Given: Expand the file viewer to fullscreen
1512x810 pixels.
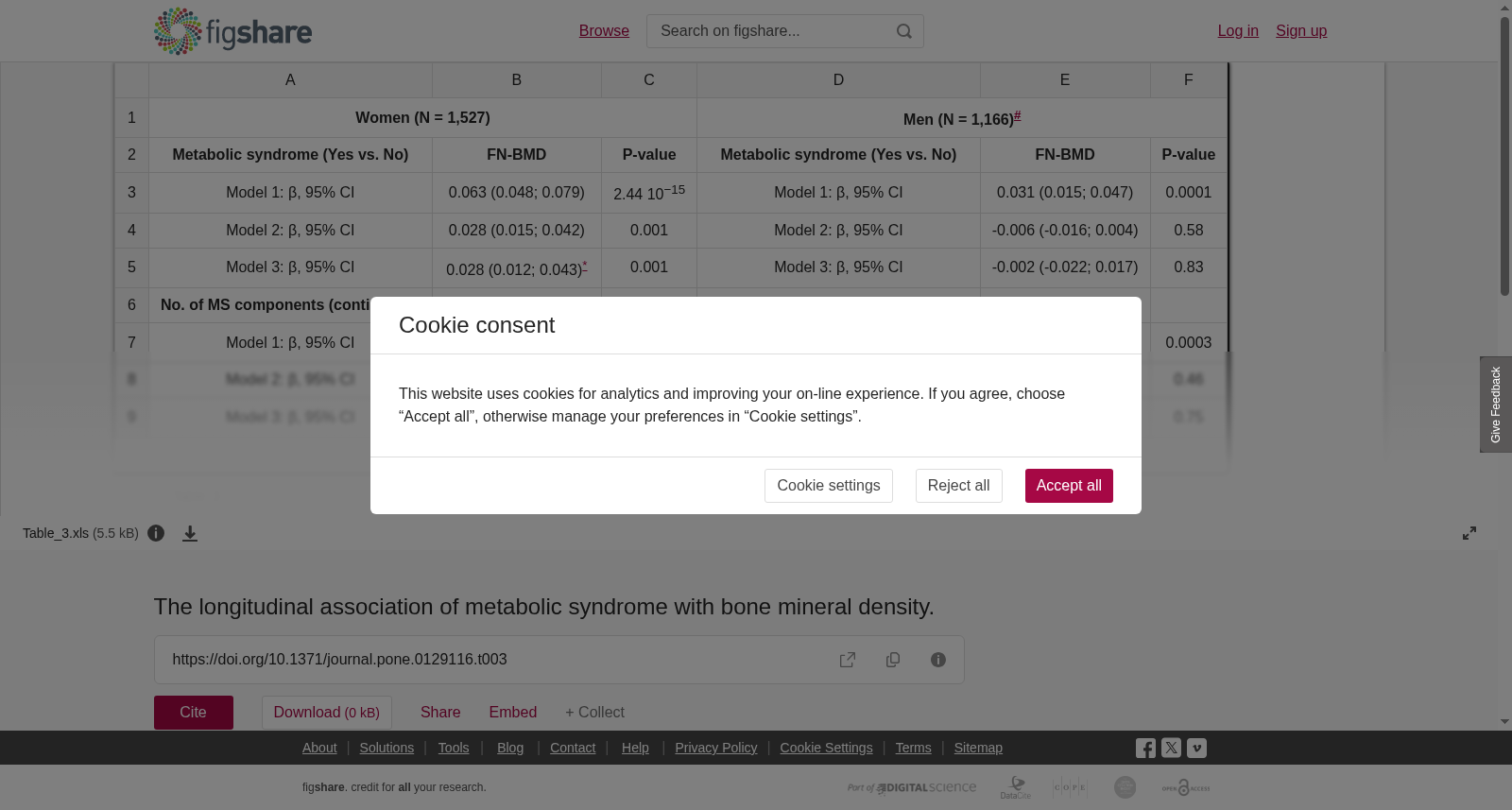Looking at the screenshot, I should (1469, 533).
